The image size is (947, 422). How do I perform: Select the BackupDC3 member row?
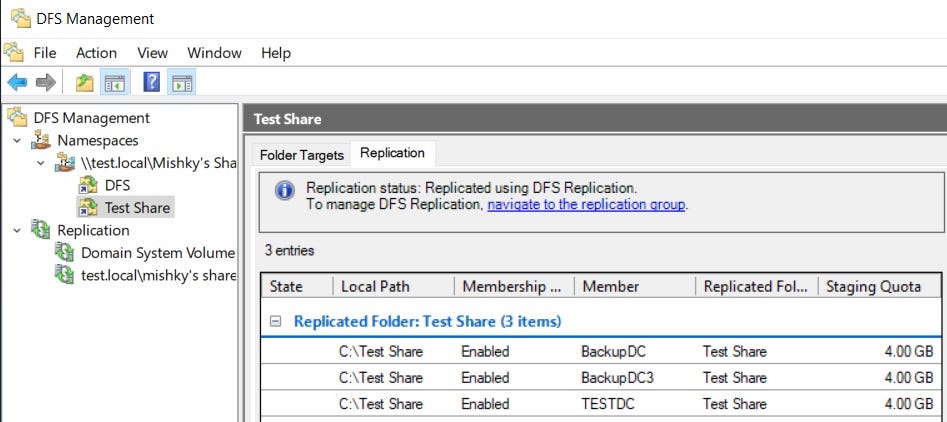pyautogui.click(x=600, y=378)
